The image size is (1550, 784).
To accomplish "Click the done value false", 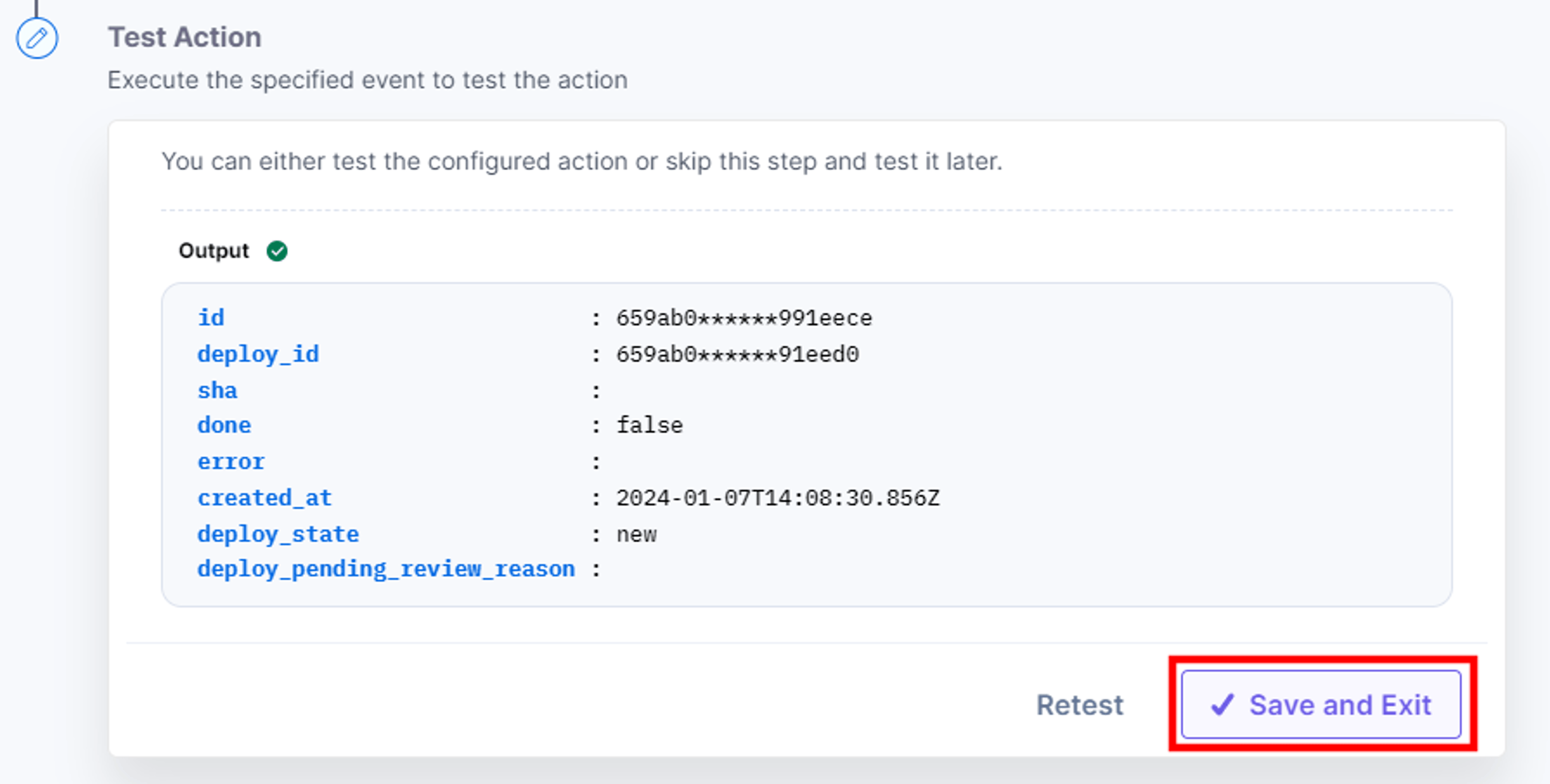I will tap(649, 426).
